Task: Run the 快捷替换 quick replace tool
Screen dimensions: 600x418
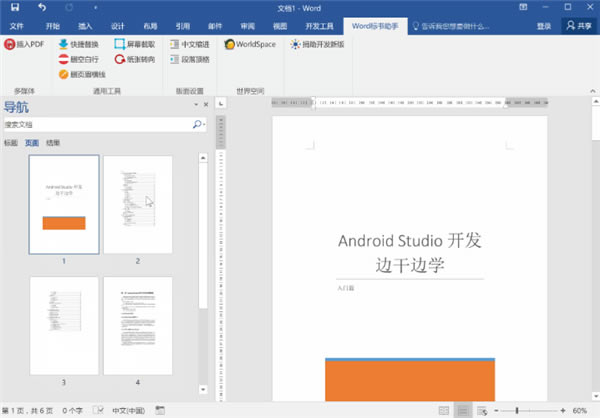Action: 79,44
